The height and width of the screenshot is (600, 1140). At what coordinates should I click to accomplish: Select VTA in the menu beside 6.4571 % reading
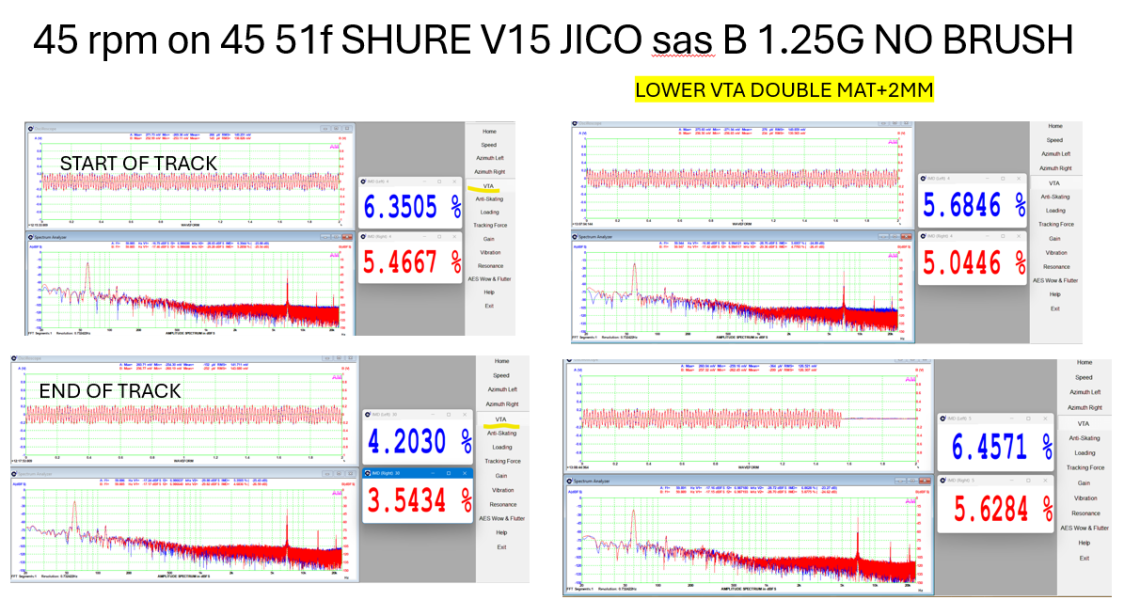coord(1083,423)
